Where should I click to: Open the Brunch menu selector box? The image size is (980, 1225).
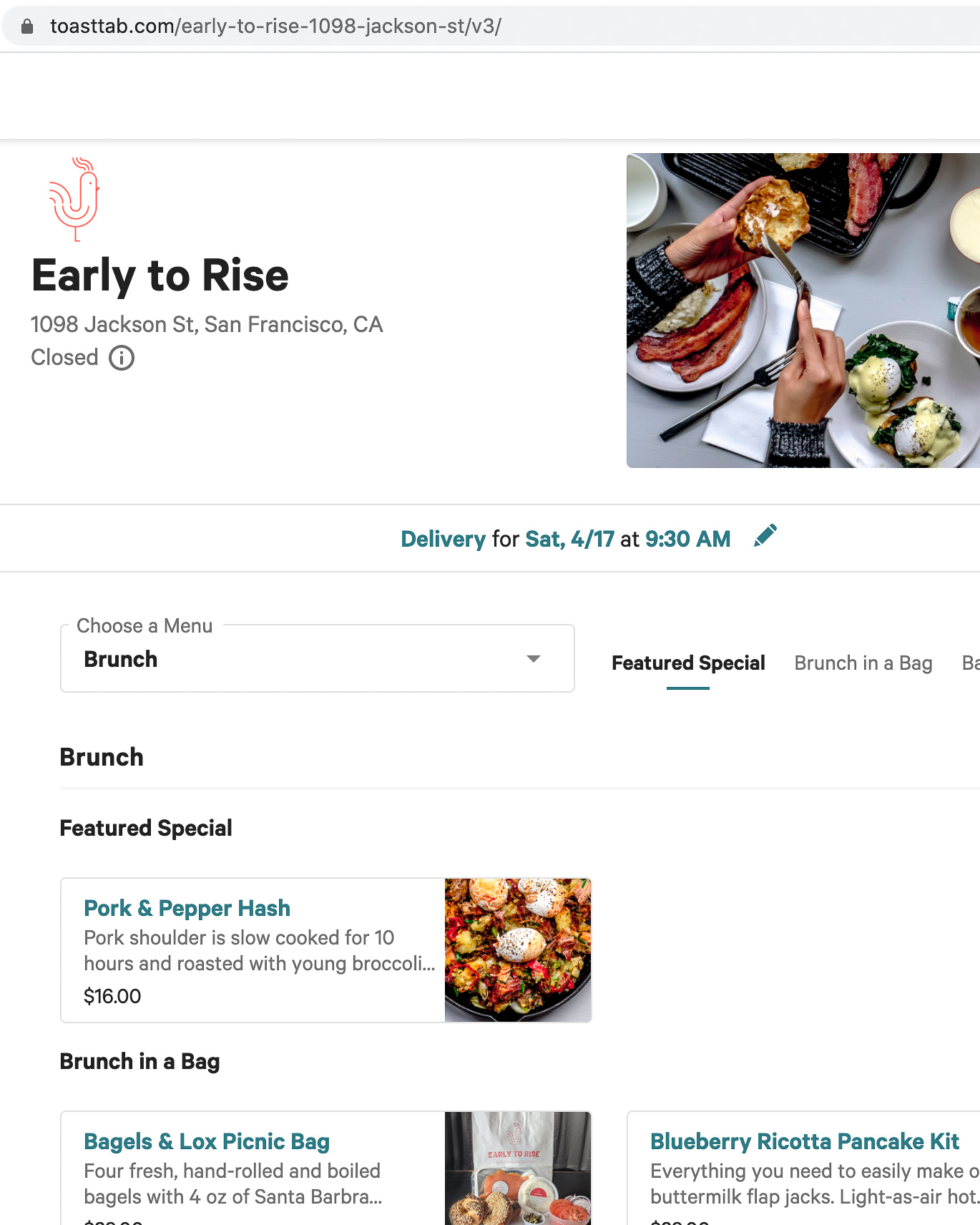coord(317,659)
